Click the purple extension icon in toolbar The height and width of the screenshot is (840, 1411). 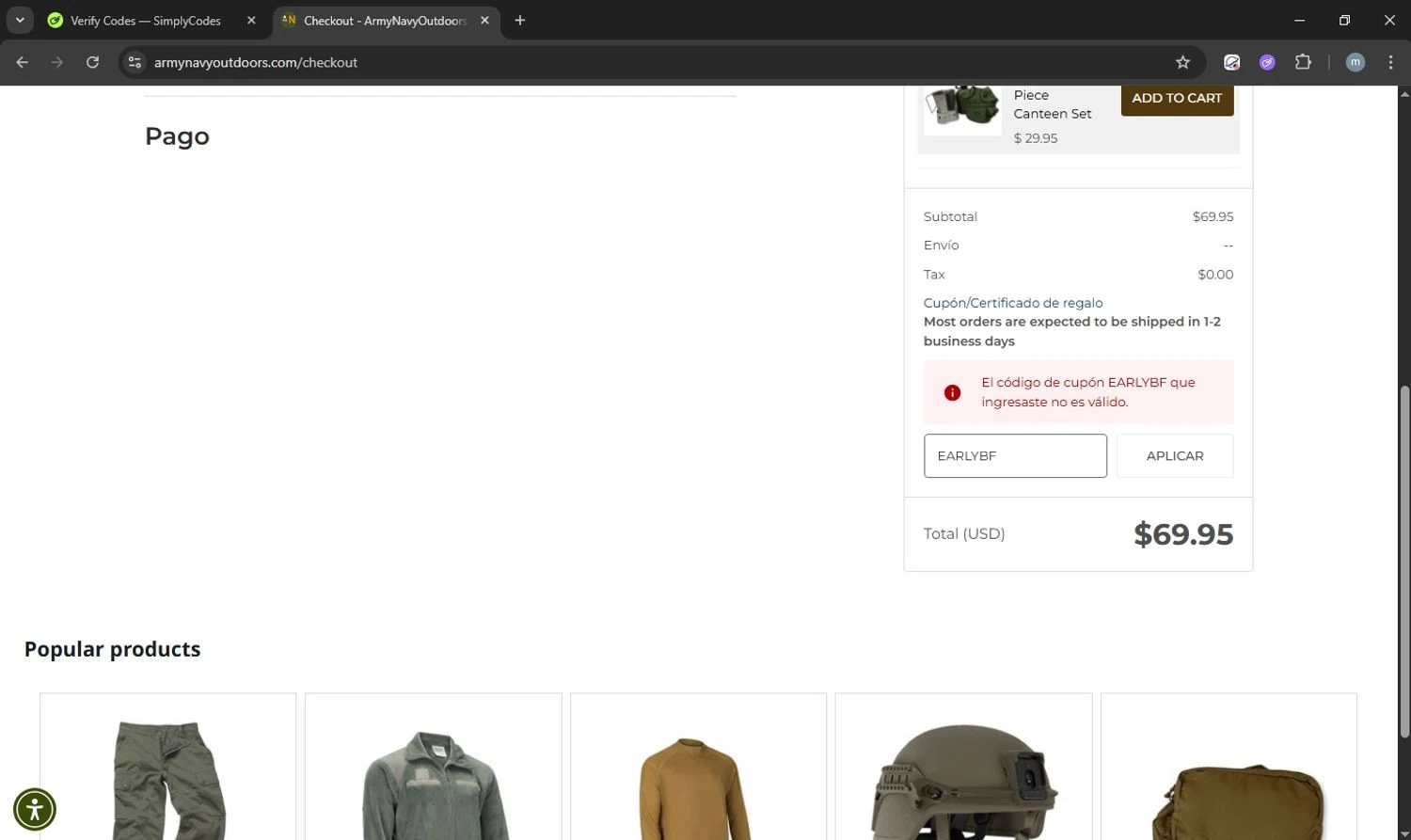[1267, 62]
